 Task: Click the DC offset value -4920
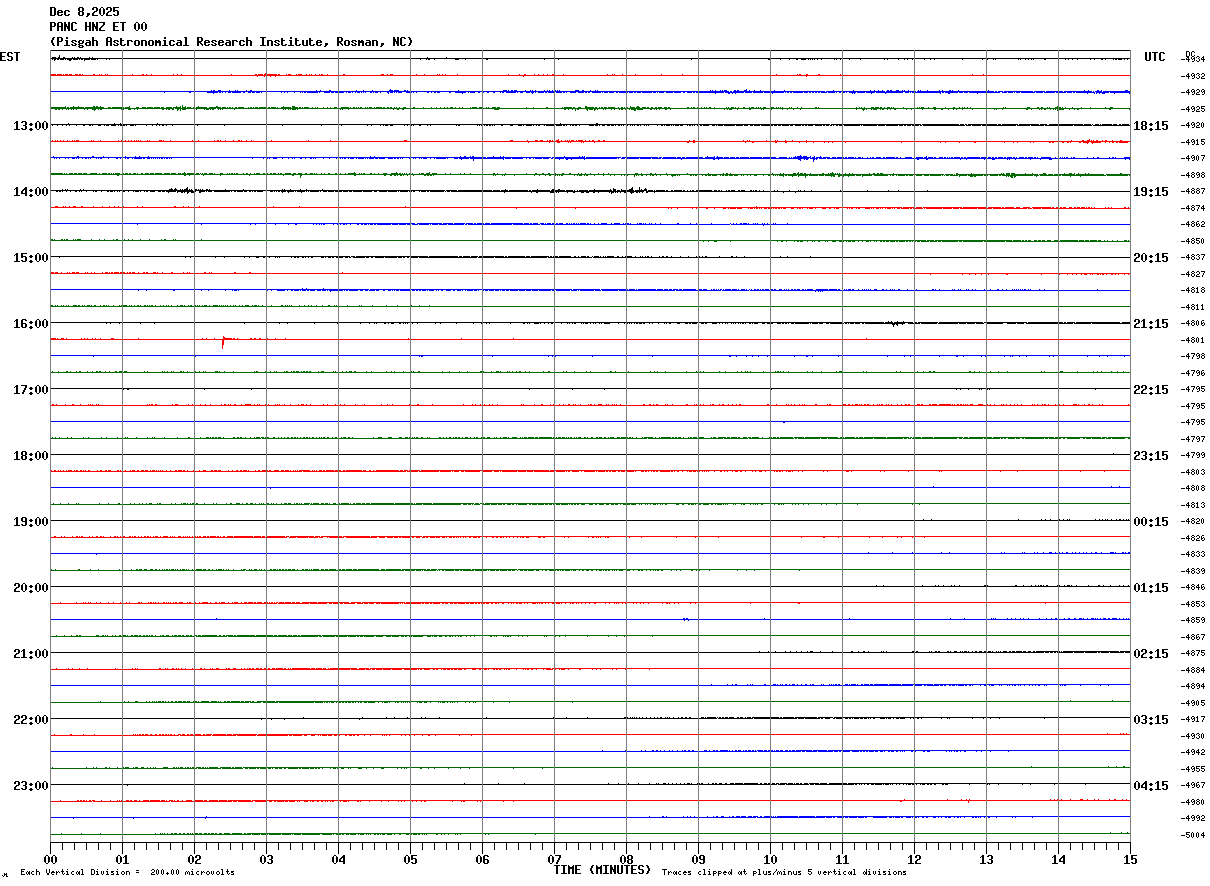click(x=1193, y=125)
